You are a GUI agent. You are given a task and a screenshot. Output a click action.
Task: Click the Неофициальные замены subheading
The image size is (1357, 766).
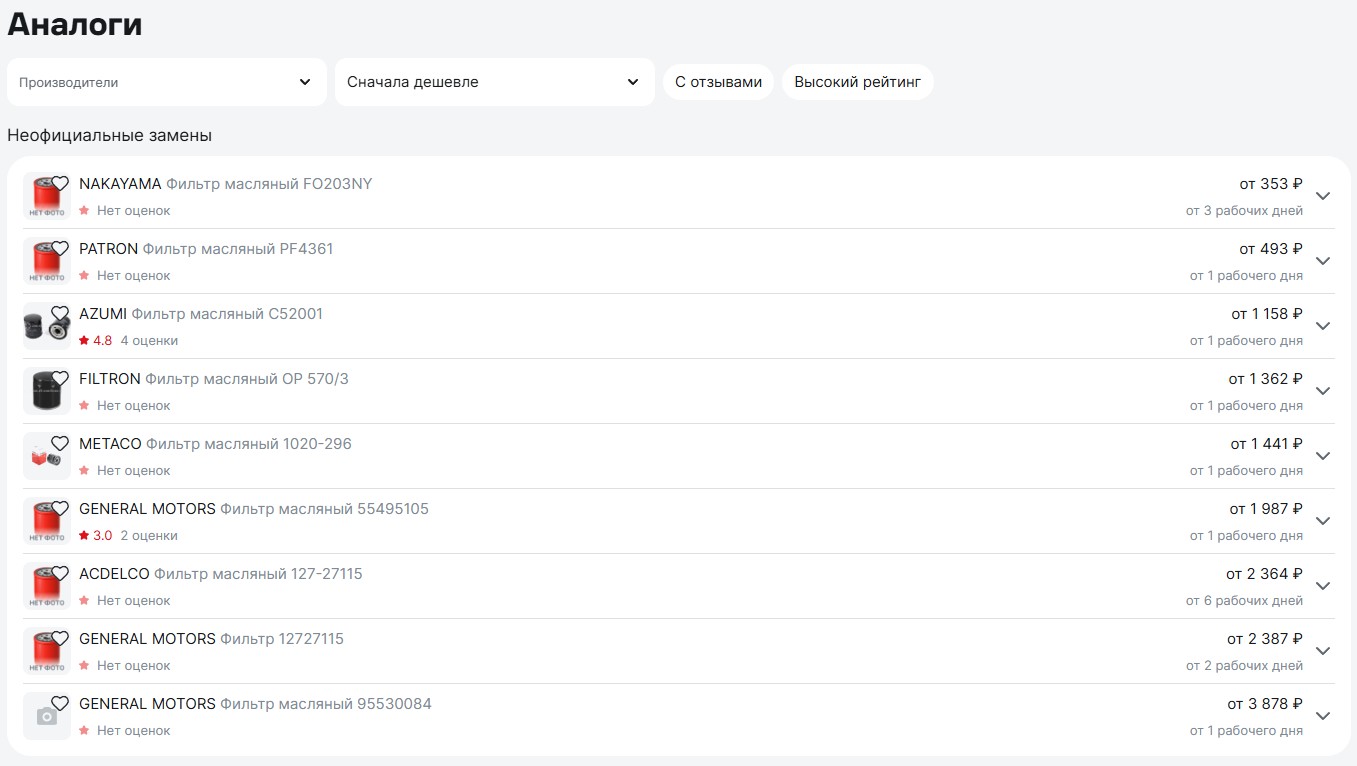pos(110,135)
